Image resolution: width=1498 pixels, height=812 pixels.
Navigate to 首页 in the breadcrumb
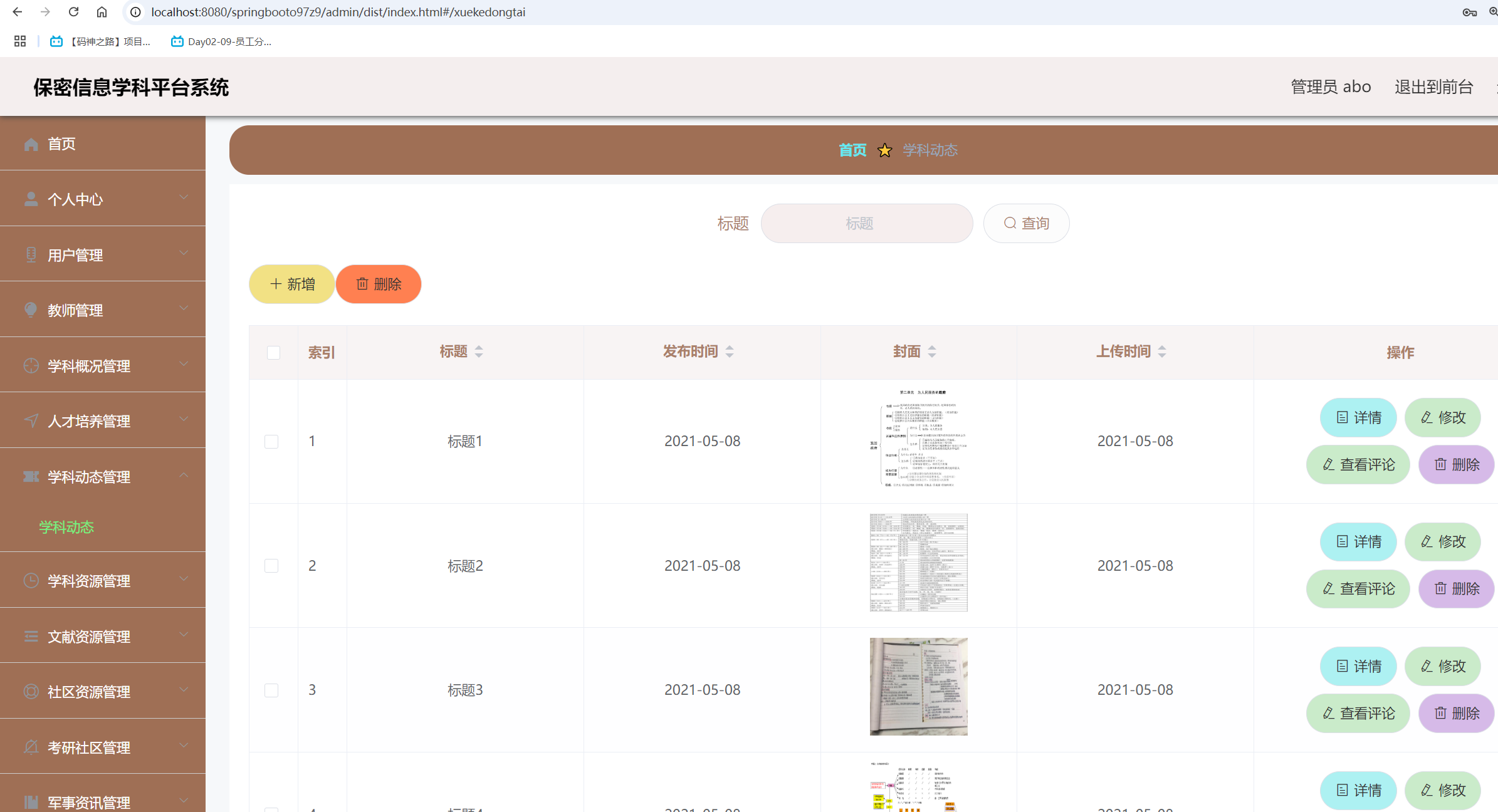coord(852,150)
